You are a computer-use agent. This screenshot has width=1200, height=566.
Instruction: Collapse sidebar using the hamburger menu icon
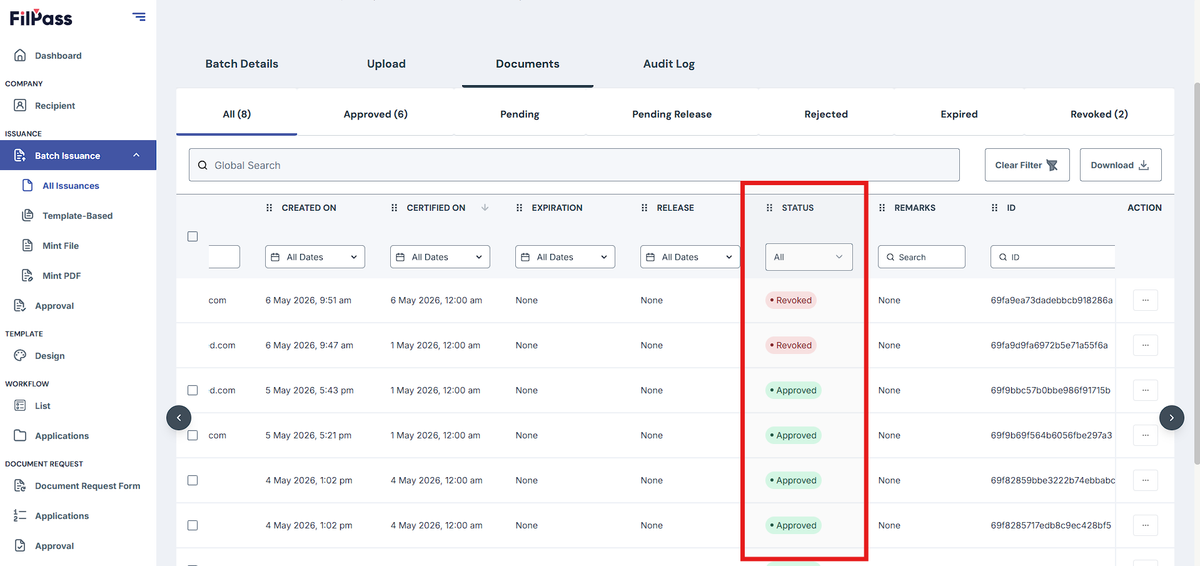pos(138,17)
